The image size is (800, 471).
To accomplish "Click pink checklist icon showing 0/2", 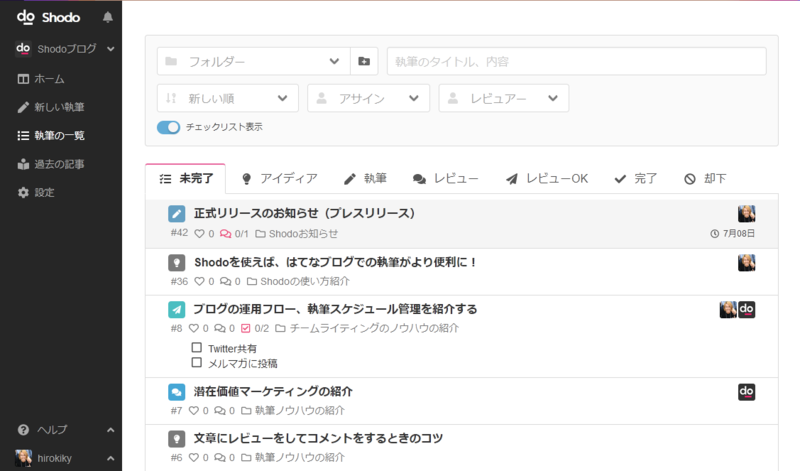I will coord(245,328).
